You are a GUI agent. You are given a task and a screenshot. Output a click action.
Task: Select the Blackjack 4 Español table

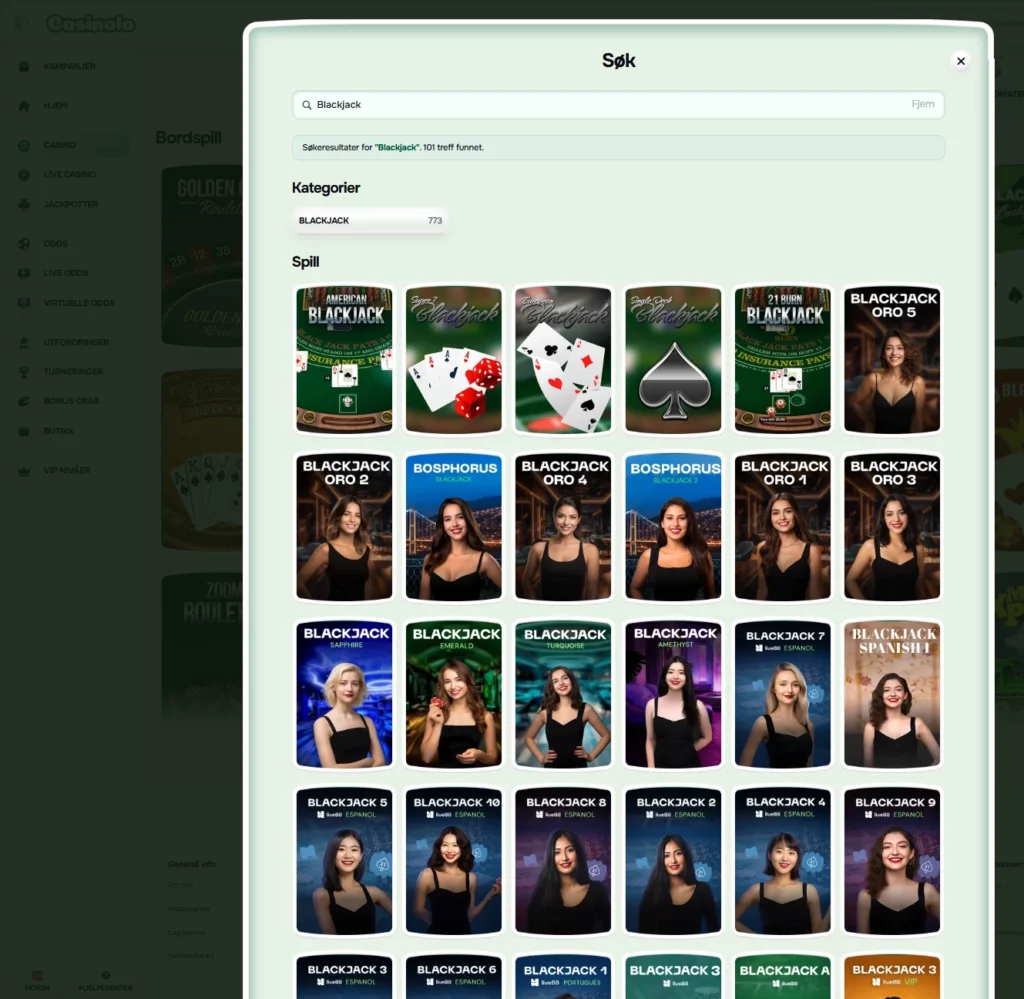click(x=783, y=861)
